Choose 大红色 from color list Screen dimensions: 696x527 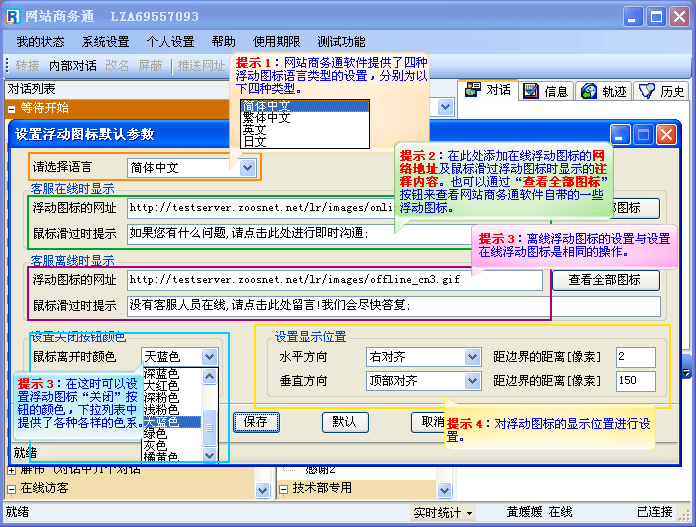pos(172,385)
